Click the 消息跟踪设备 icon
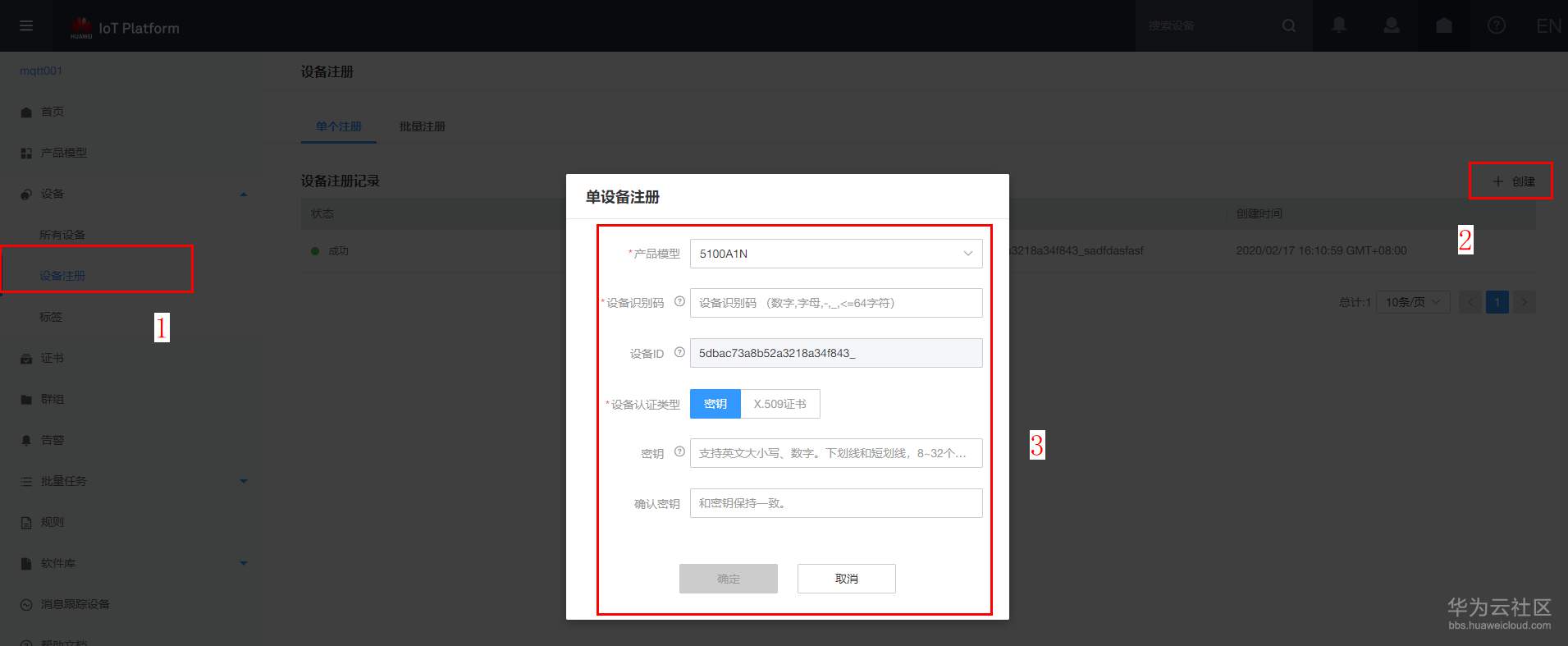 click(x=26, y=605)
